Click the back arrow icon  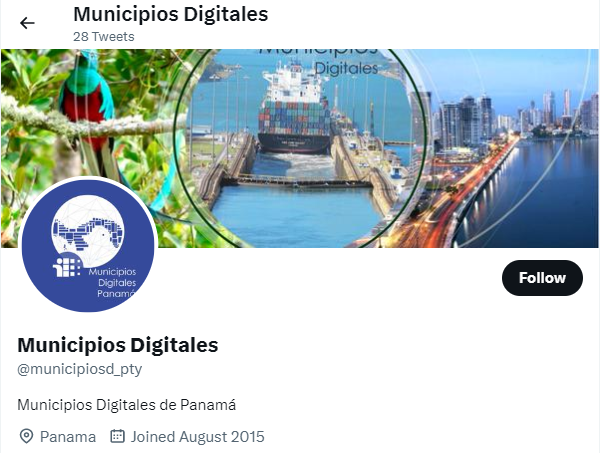[x=27, y=23]
